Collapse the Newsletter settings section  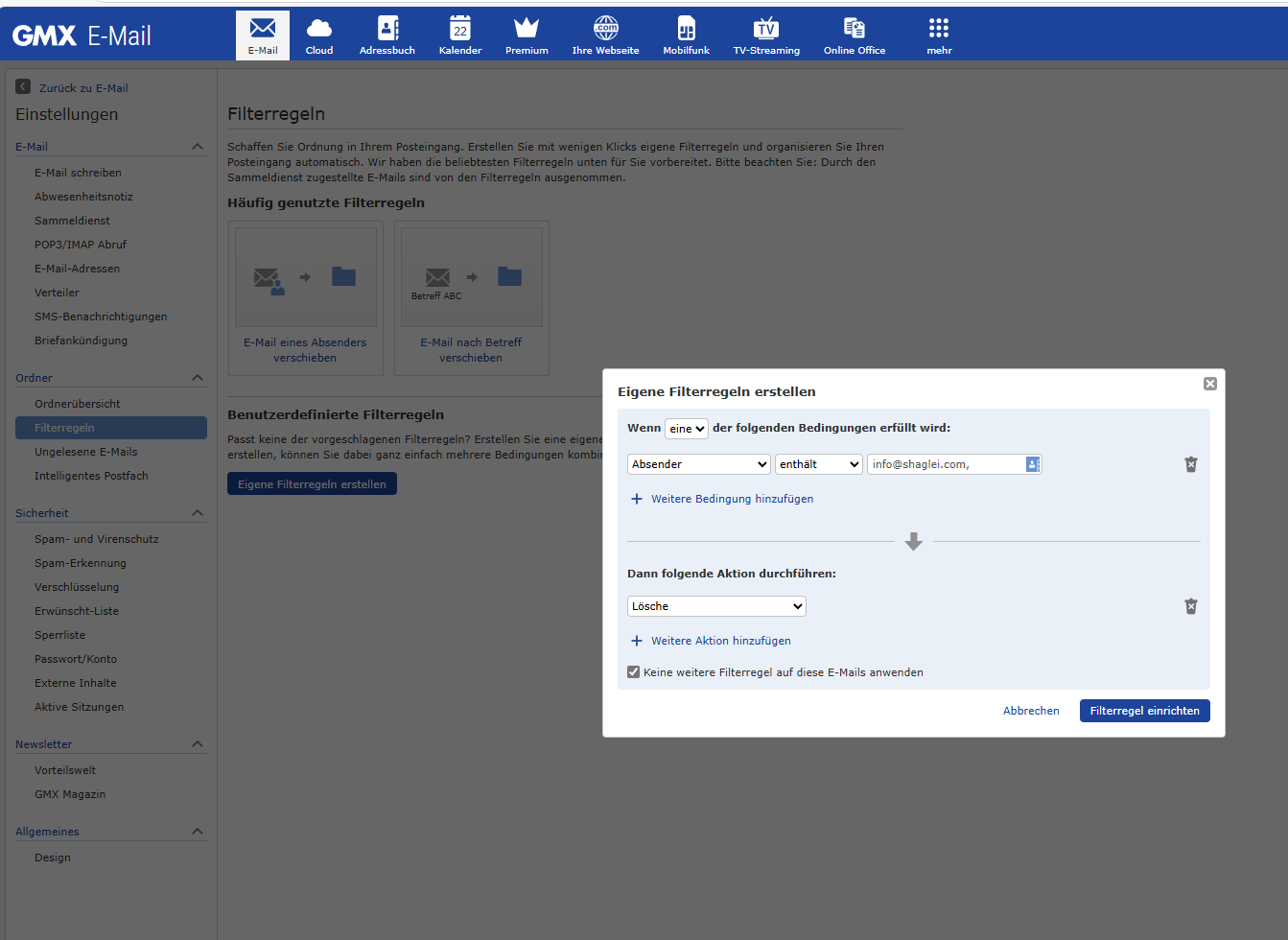click(198, 744)
